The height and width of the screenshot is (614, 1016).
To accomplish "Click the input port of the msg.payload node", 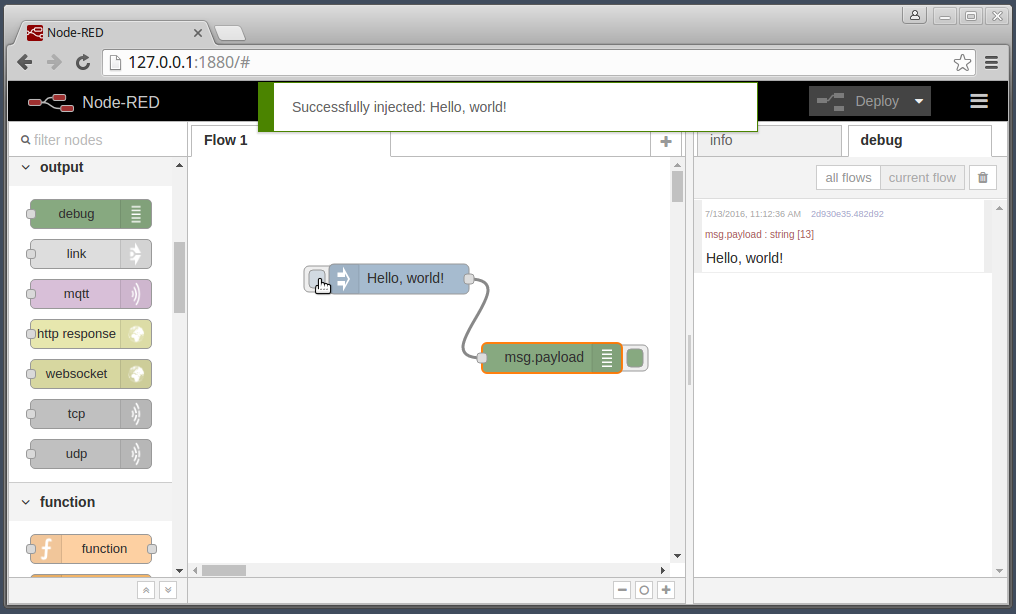I will pyautogui.click(x=481, y=358).
